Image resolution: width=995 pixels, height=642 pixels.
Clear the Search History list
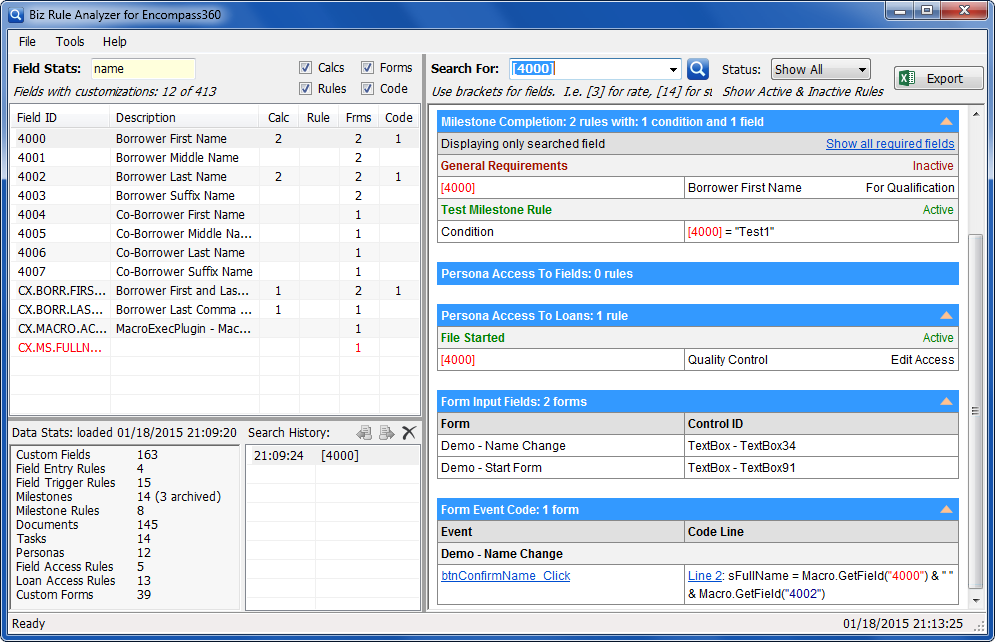click(x=409, y=433)
